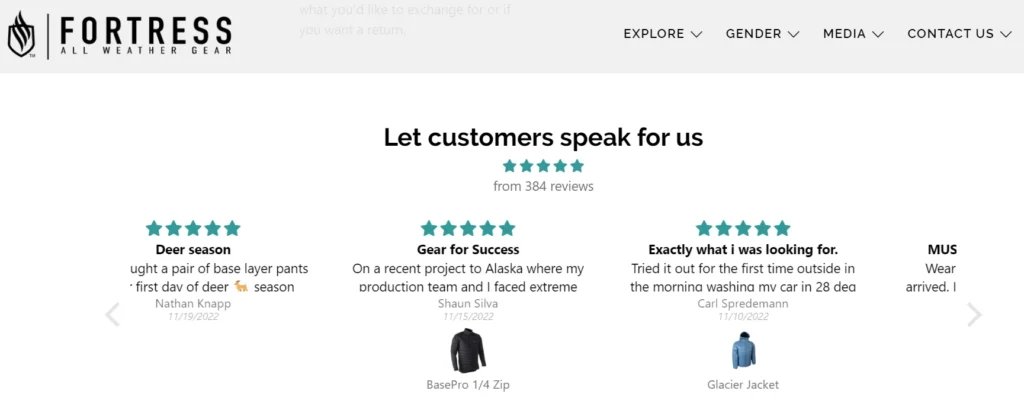Advance the review carousel with right arrow
Image resolution: width=1024 pixels, height=410 pixels.
pyautogui.click(x=974, y=315)
